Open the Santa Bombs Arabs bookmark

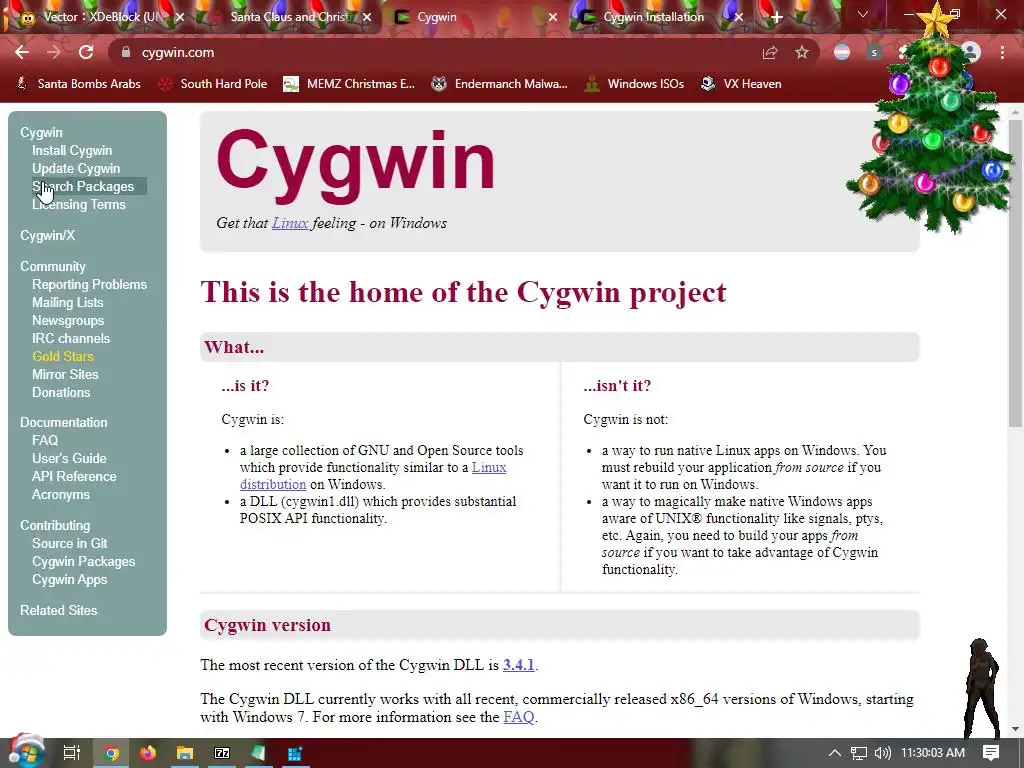(x=78, y=84)
